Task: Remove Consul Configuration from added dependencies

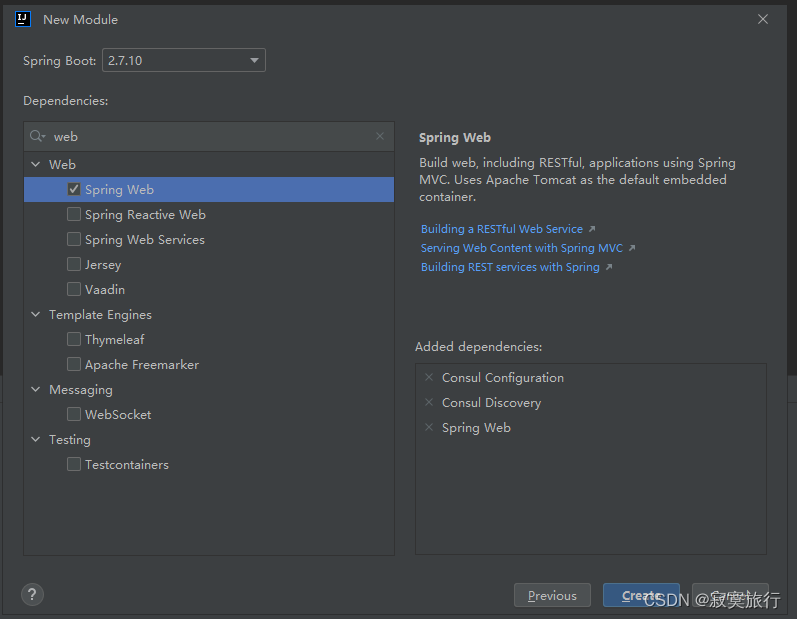Action: pos(429,377)
